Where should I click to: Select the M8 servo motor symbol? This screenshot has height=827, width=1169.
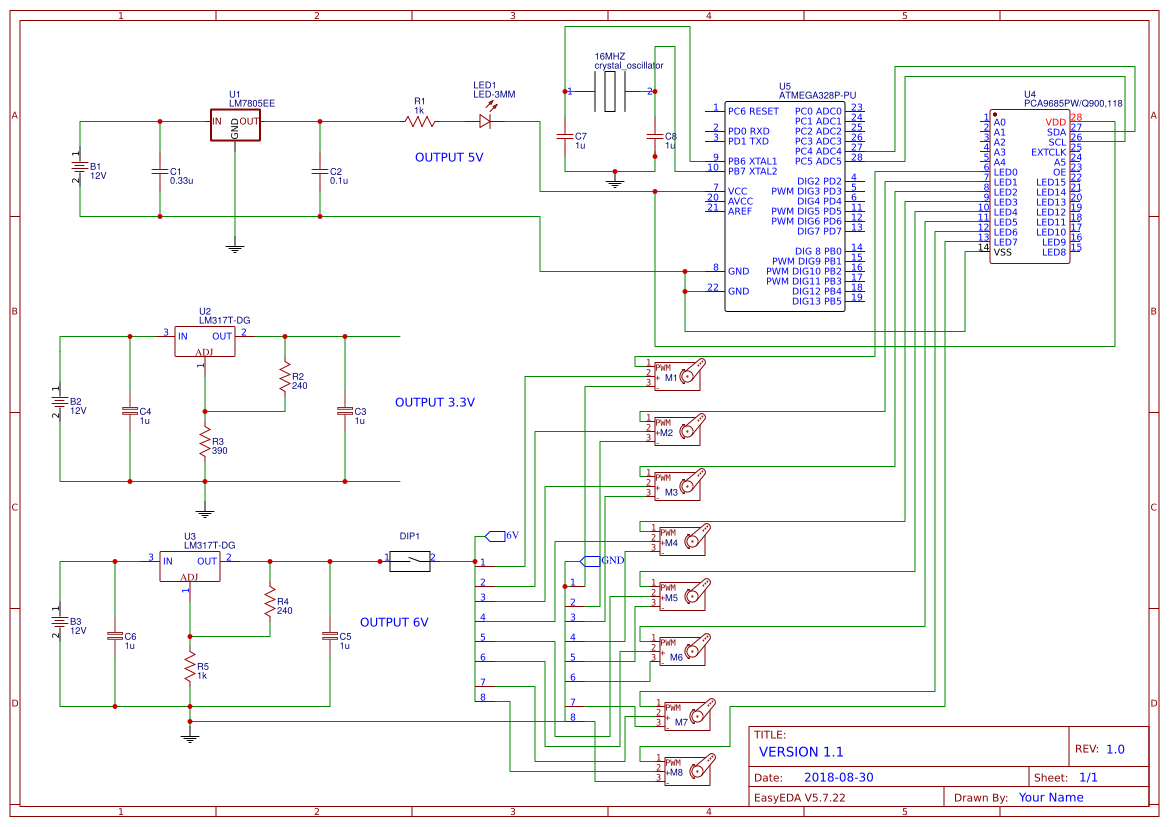pos(690,770)
